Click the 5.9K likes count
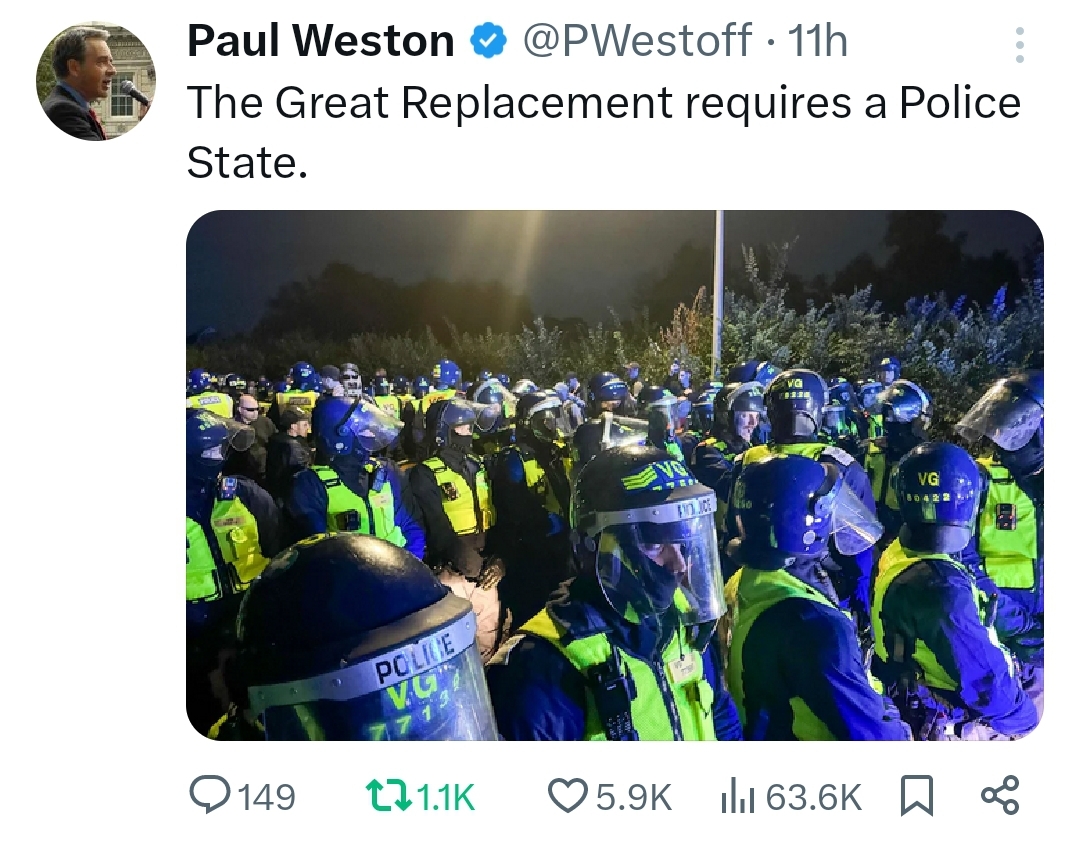The width and height of the screenshot is (1080, 843). (634, 797)
